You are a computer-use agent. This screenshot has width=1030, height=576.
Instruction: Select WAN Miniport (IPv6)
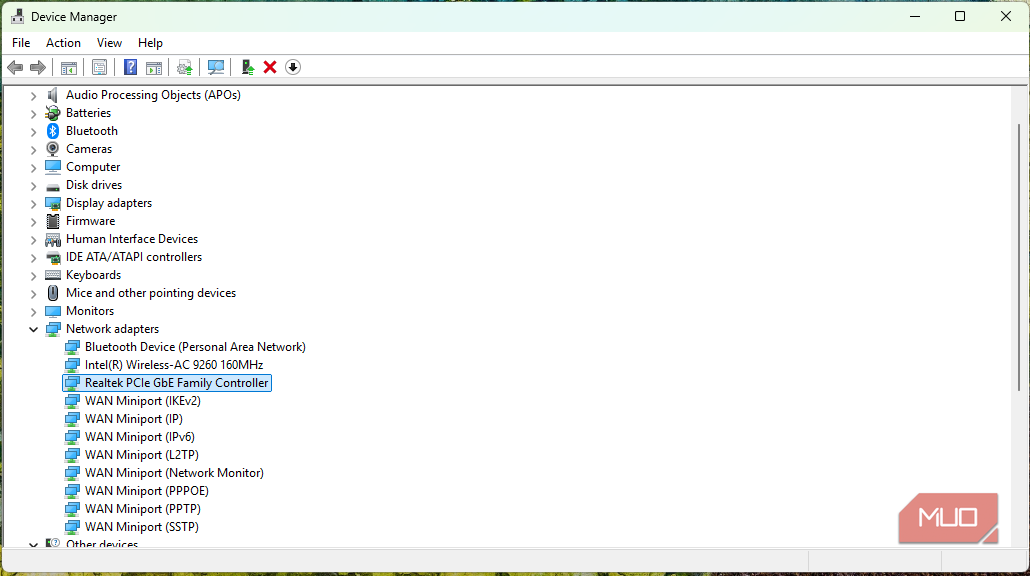pos(140,437)
